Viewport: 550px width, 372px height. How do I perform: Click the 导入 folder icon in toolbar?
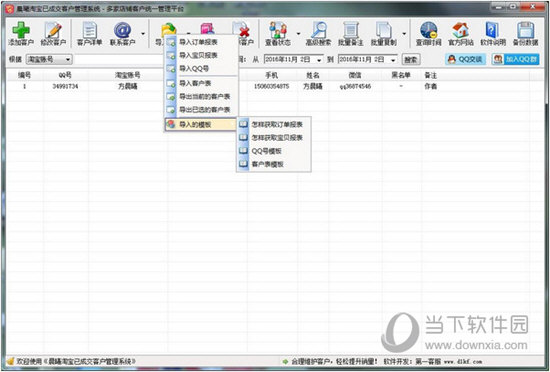click(x=169, y=29)
